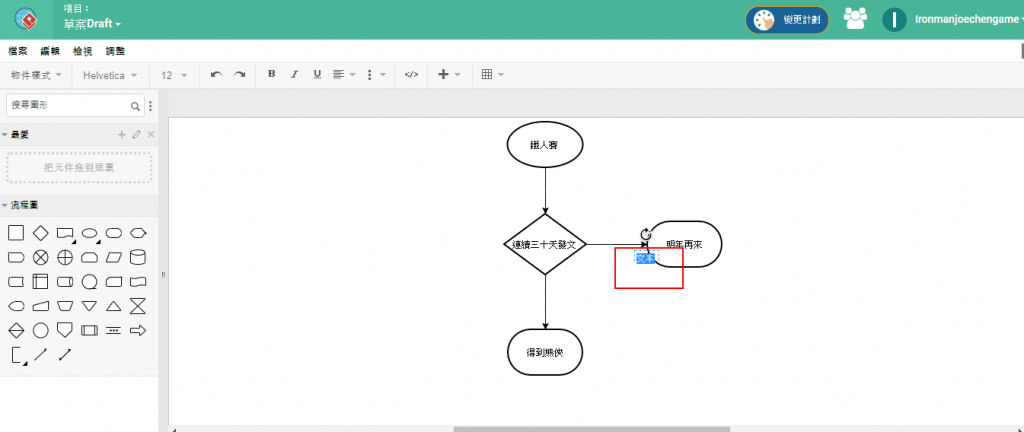1024x432 pixels.
Task: Select the delay shape
Action: click(x=16, y=258)
